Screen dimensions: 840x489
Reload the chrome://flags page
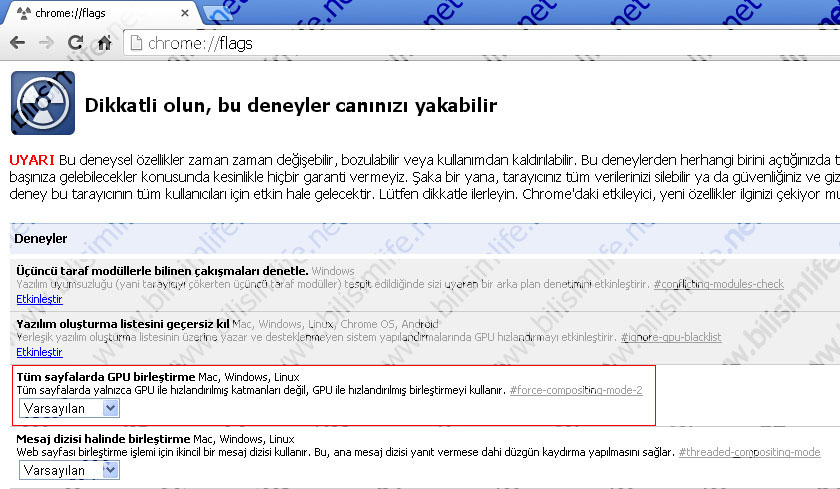pyautogui.click(x=76, y=43)
